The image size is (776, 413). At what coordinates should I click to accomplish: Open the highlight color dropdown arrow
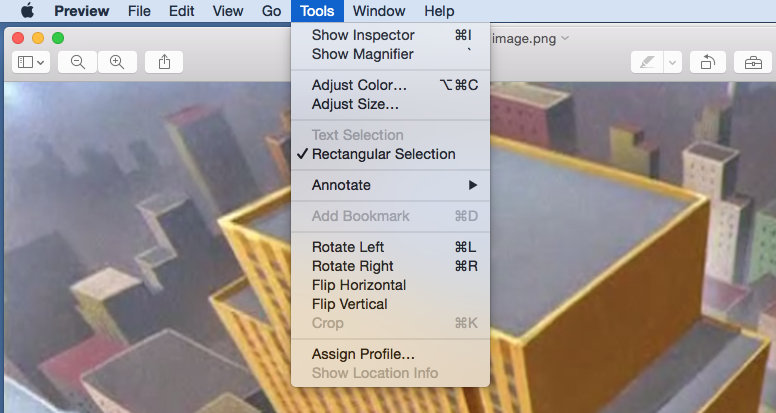(x=673, y=62)
